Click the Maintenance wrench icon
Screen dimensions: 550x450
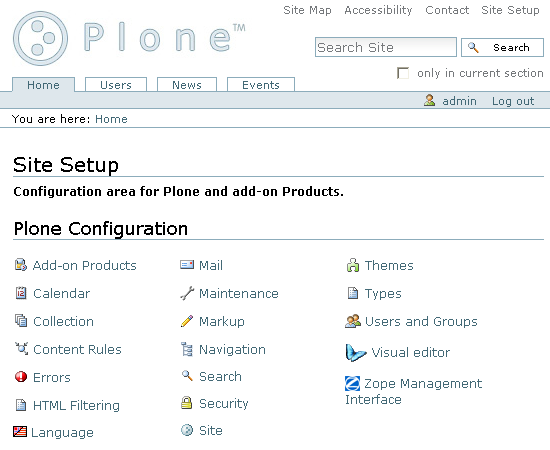click(187, 293)
